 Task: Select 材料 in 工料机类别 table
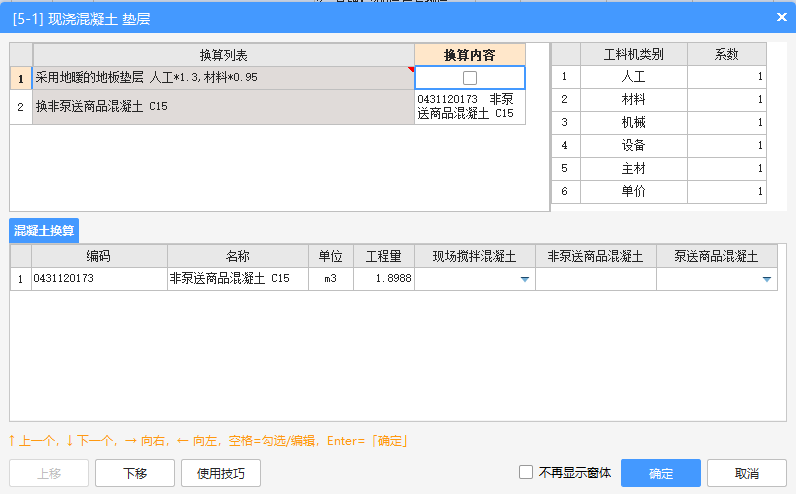point(634,100)
